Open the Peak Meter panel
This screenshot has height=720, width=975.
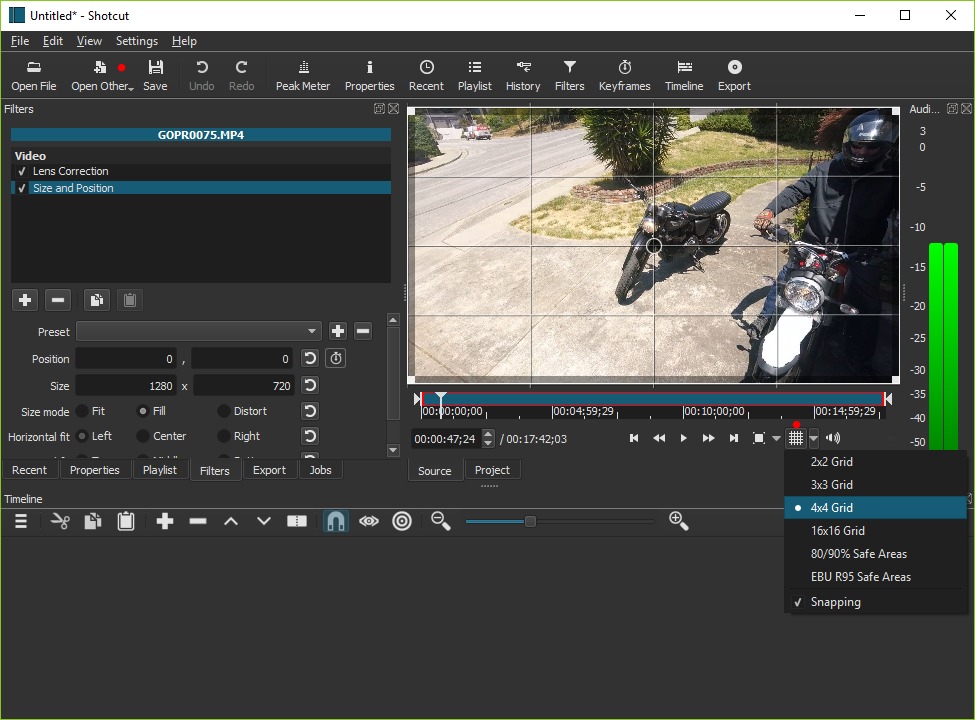[303, 75]
